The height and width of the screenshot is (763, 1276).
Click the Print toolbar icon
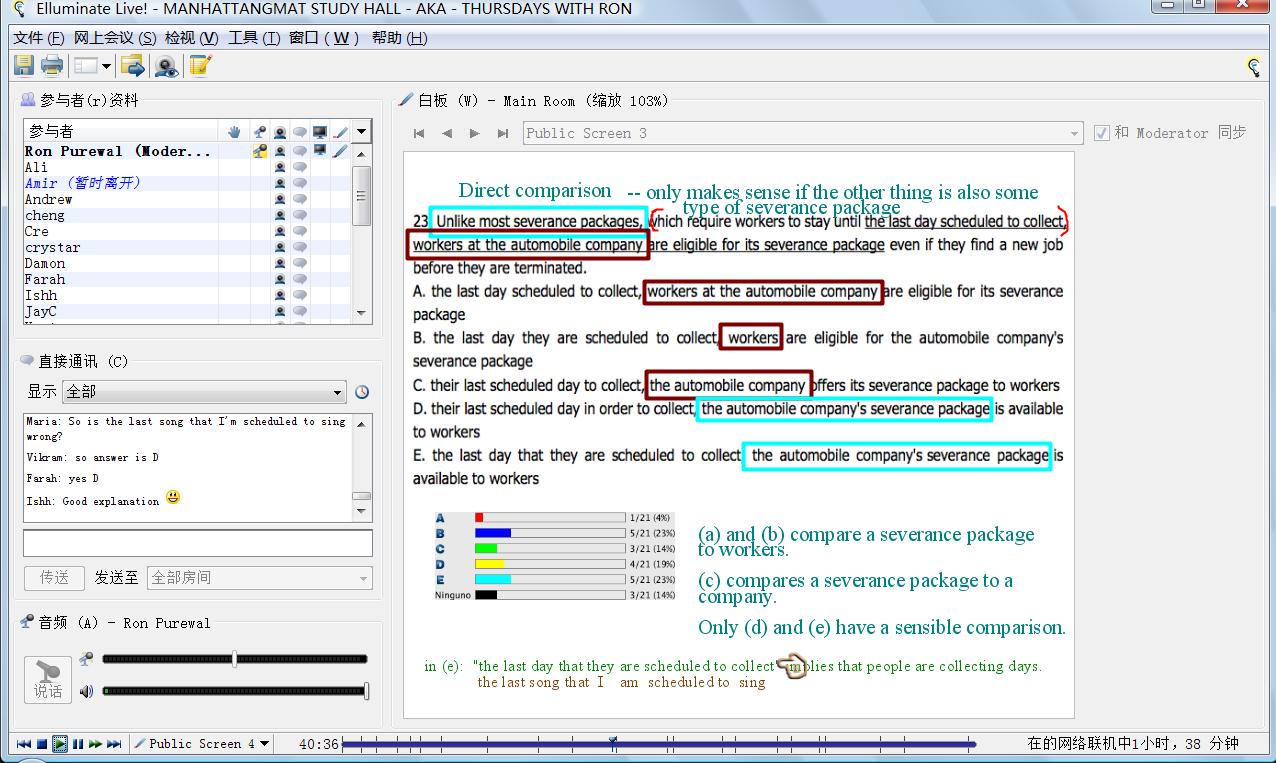52,66
